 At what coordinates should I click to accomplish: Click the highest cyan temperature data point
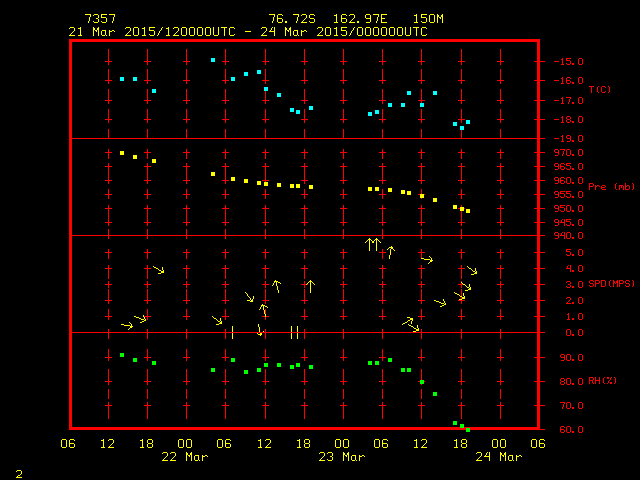pyautogui.click(x=213, y=60)
